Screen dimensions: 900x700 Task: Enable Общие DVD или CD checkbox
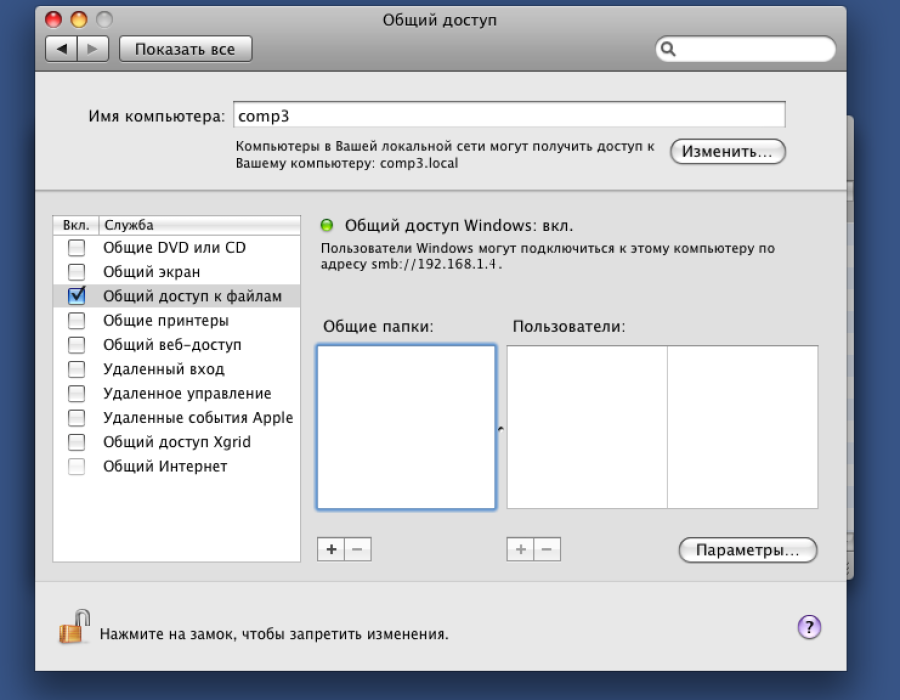click(x=76, y=248)
